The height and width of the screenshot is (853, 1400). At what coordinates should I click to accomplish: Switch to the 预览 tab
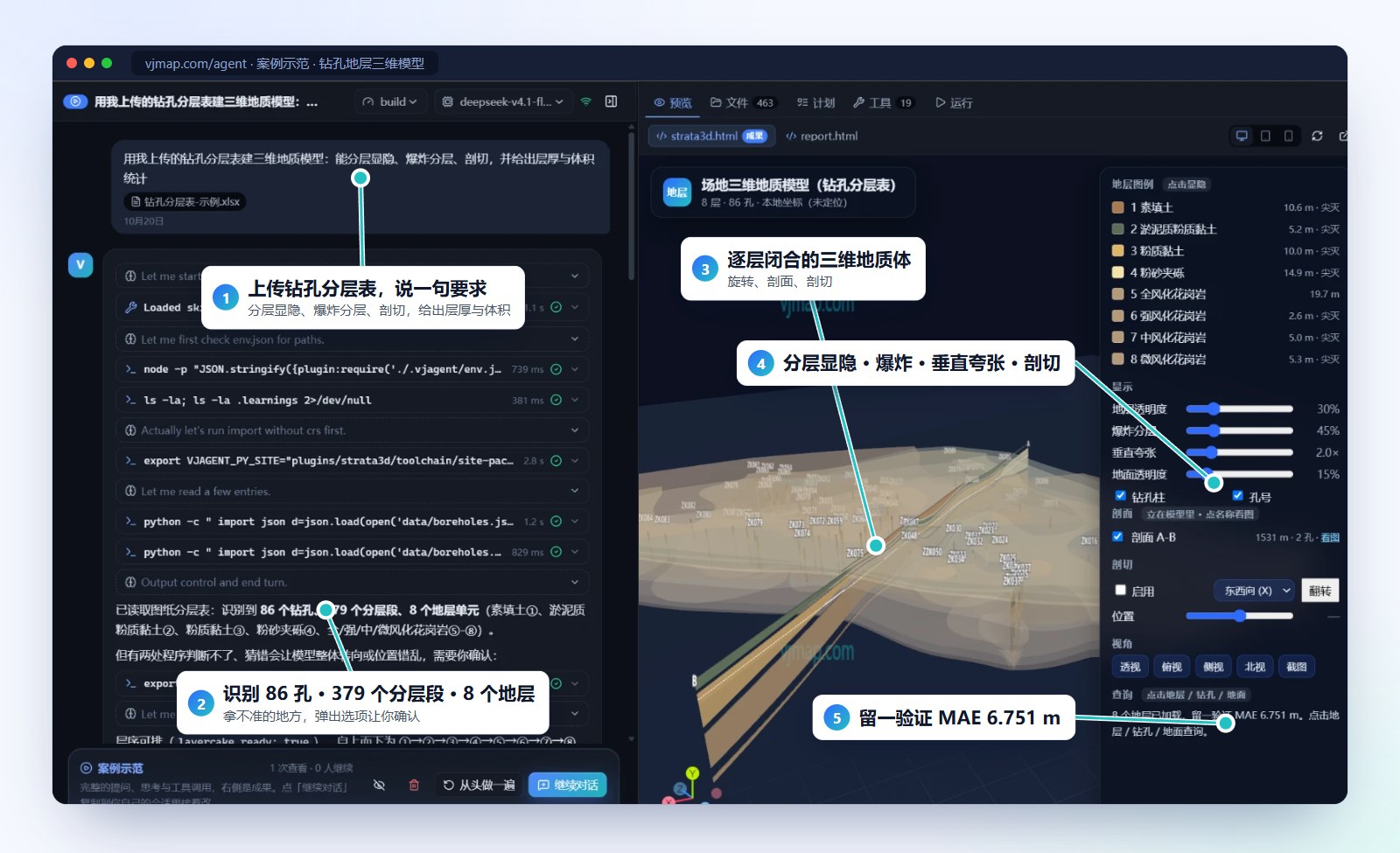click(673, 102)
